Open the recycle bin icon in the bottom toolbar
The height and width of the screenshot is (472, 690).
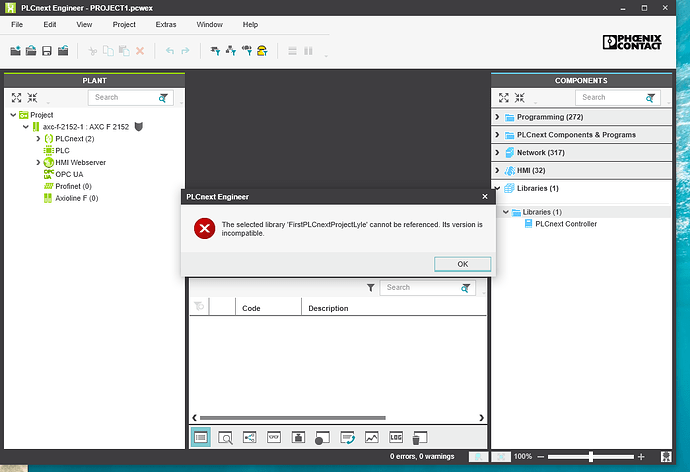tap(420, 437)
